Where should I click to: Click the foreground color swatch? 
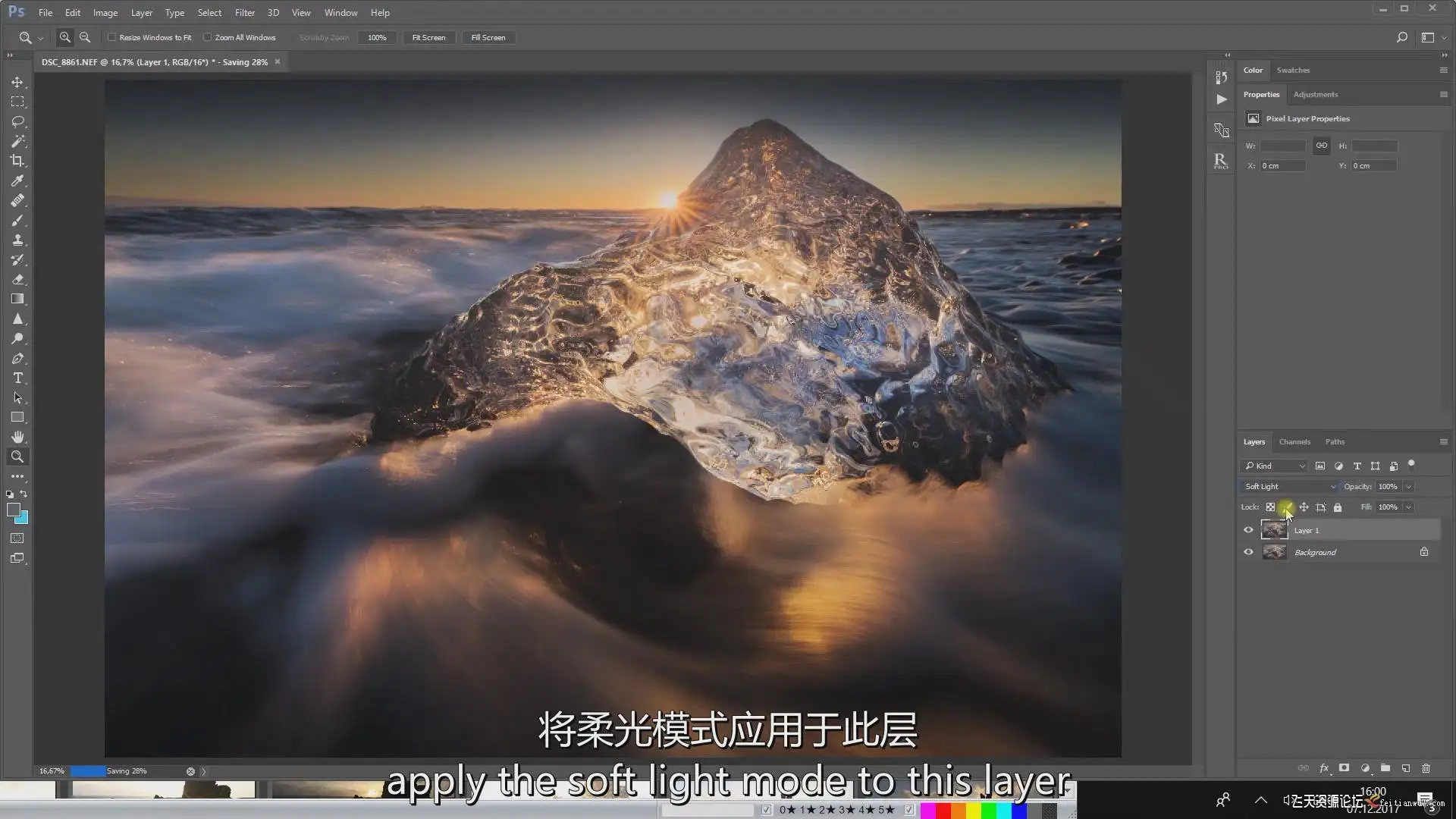(x=13, y=510)
